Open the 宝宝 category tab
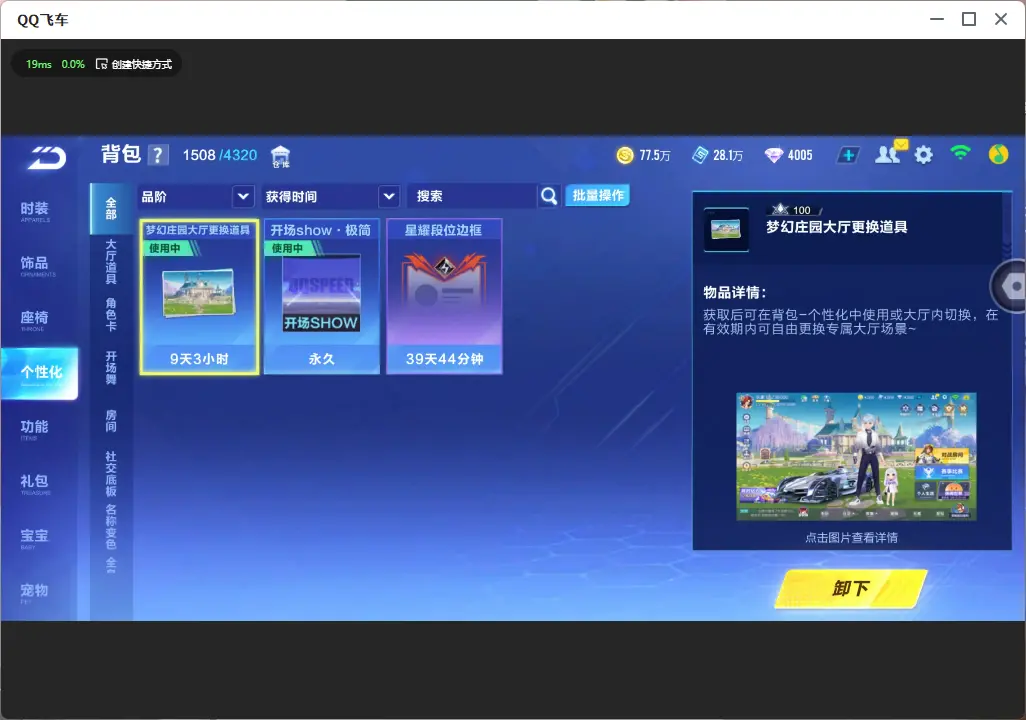The height and width of the screenshot is (720, 1026). pyautogui.click(x=35, y=537)
